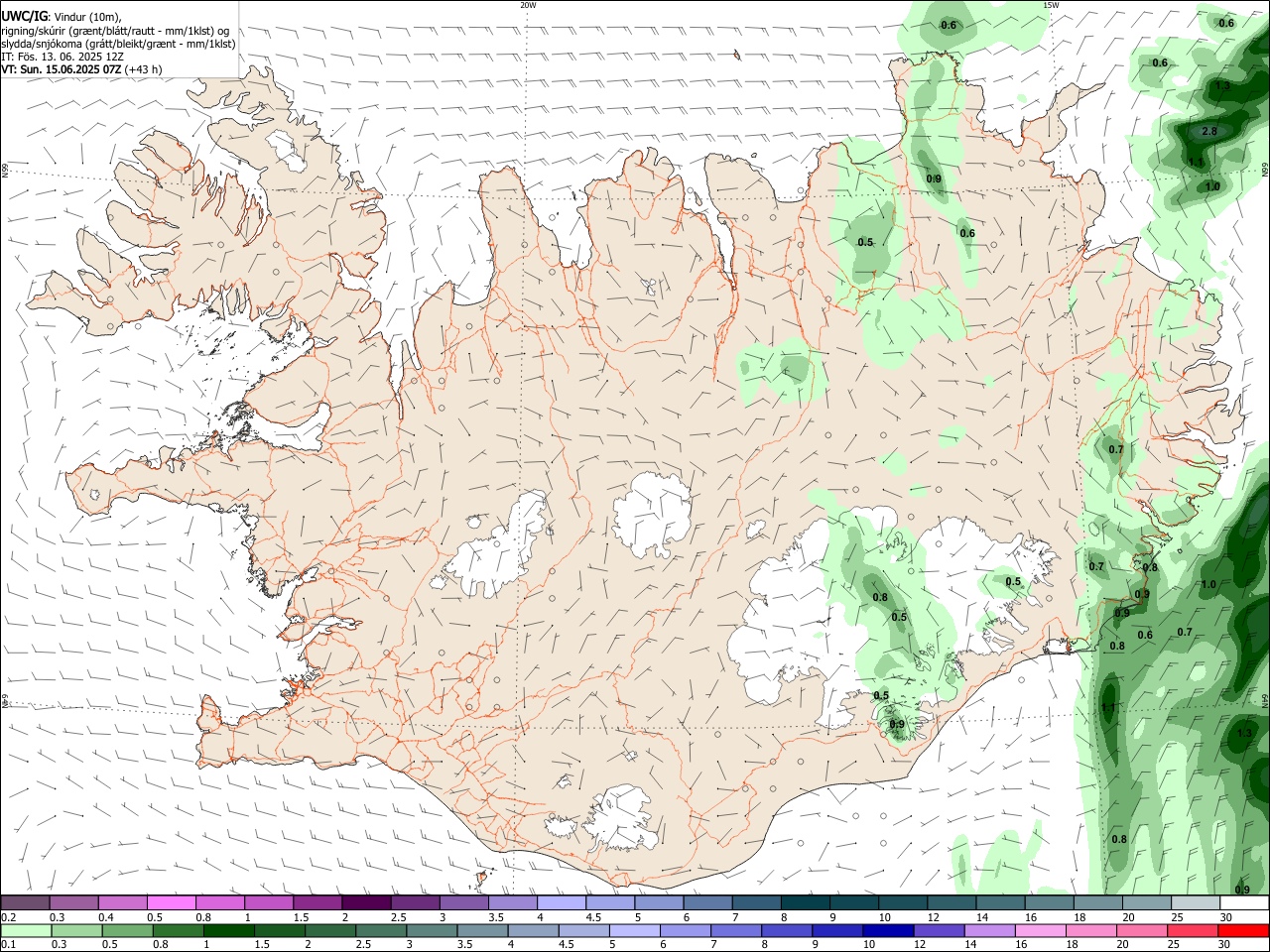Click the '0.4' label of the top legend scale

click(x=106, y=917)
